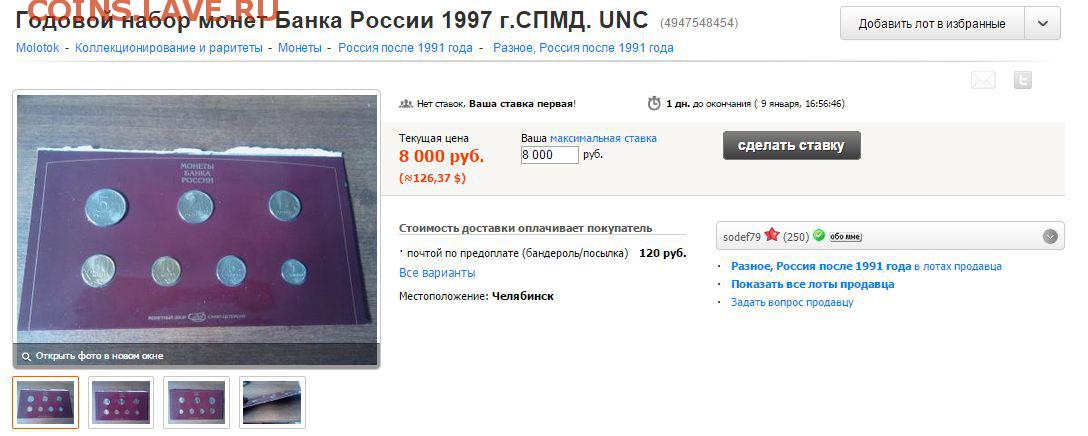This screenshot has height=436, width=1088.
Task: Open 'Коллекционирование и раритеты' breadcrumb
Action: coord(169,48)
